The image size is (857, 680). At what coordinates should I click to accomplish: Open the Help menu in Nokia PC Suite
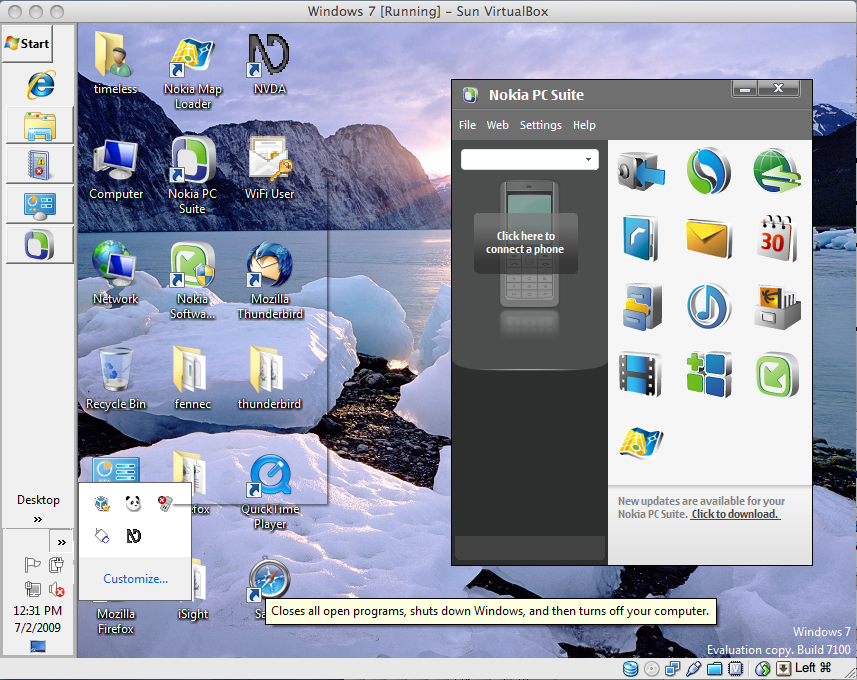pyautogui.click(x=584, y=125)
